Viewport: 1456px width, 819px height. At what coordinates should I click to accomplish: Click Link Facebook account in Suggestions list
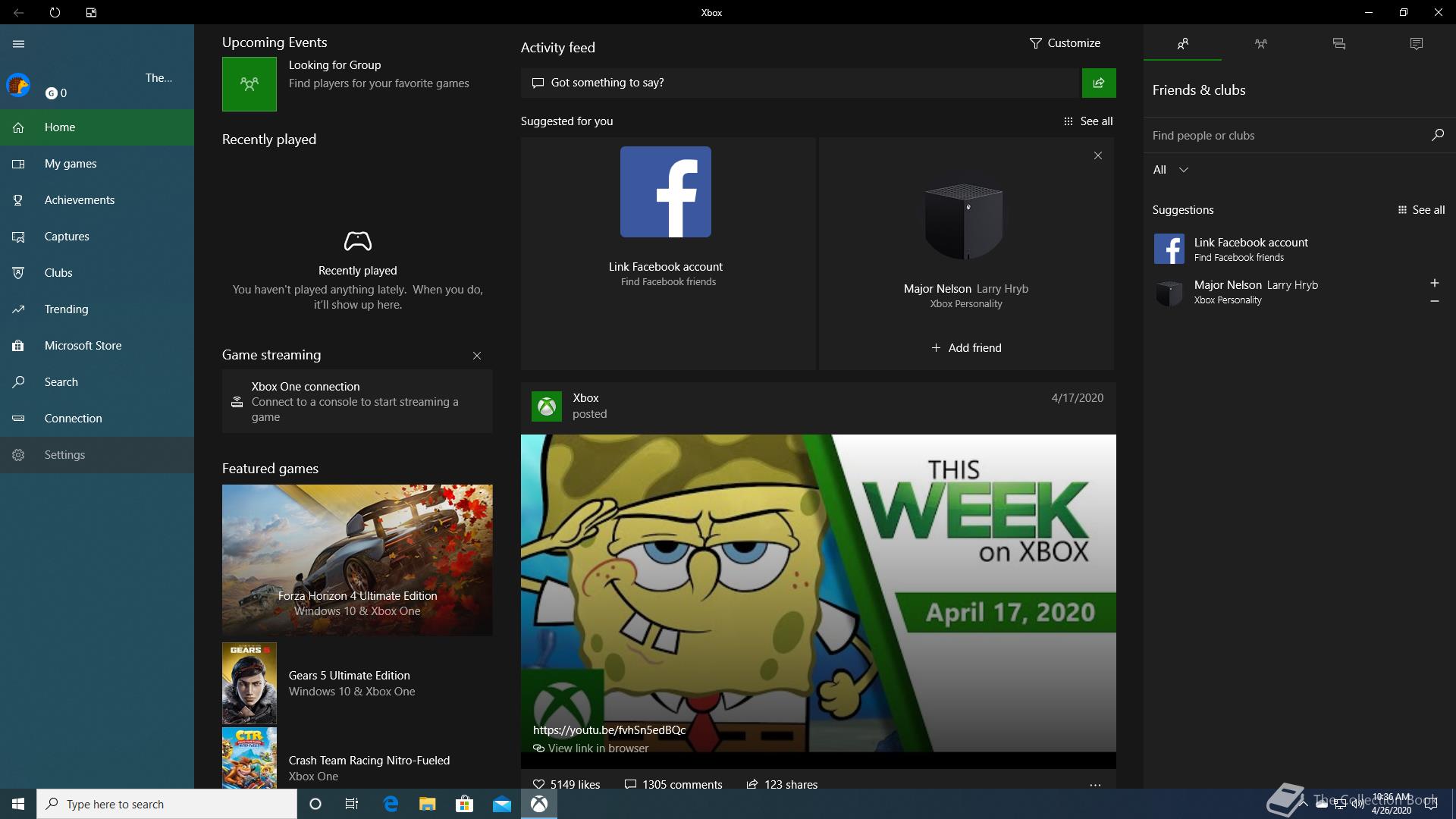(x=1300, y=249)
